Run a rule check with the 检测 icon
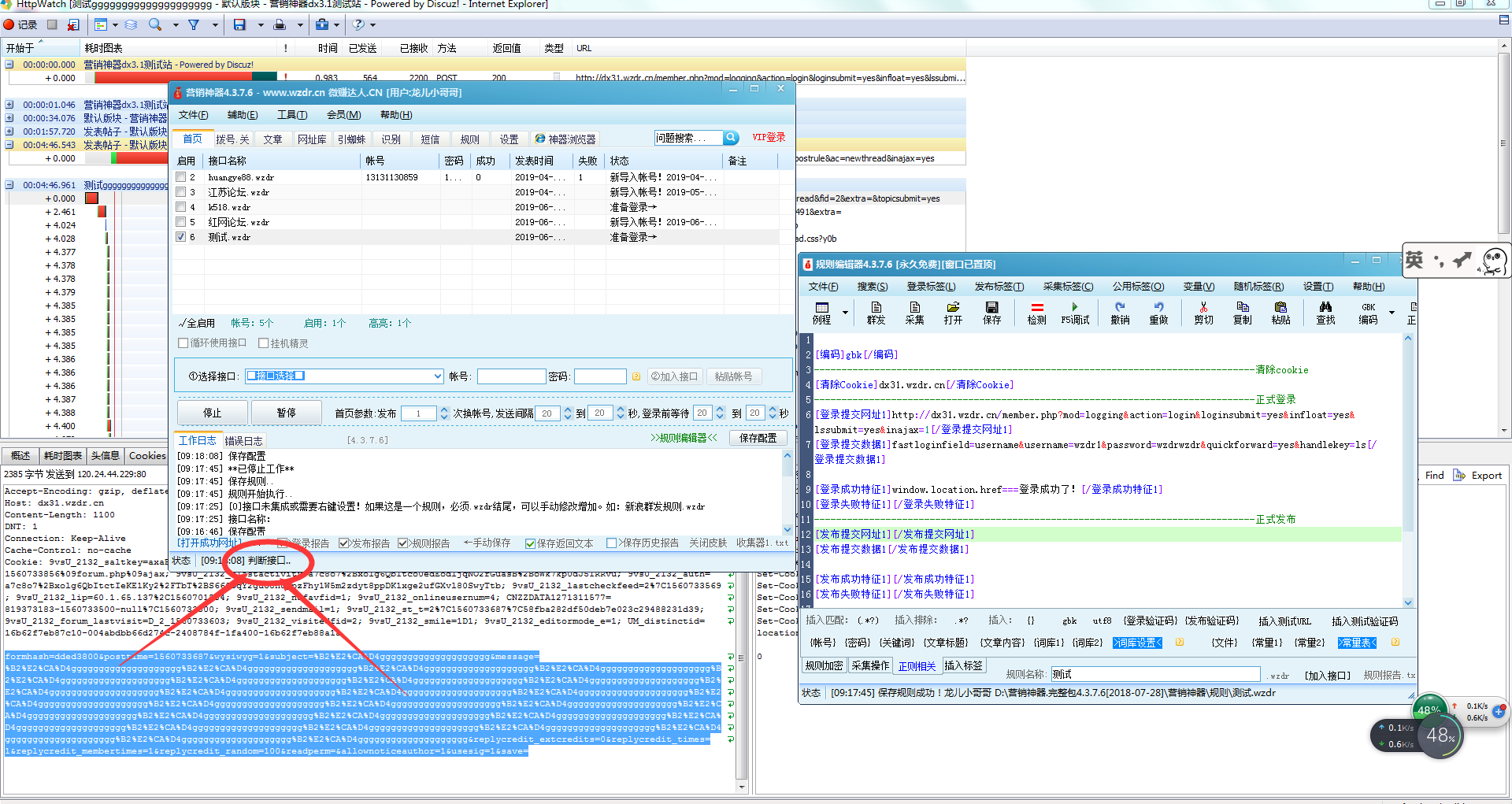Image resolution: width=1512 pixels, height=804 pixels. [x=1036, y=313]
